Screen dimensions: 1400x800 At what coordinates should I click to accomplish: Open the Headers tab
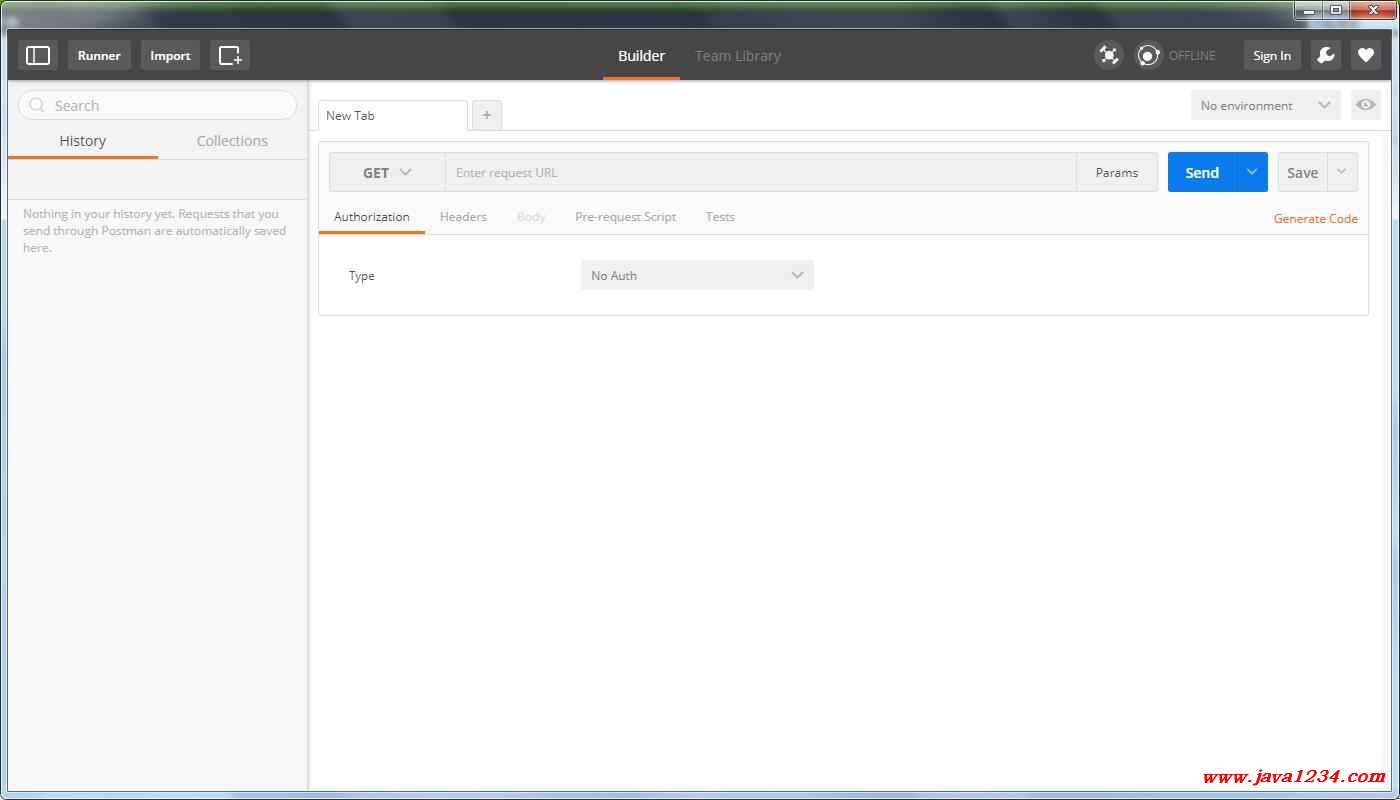coord(463,217)
